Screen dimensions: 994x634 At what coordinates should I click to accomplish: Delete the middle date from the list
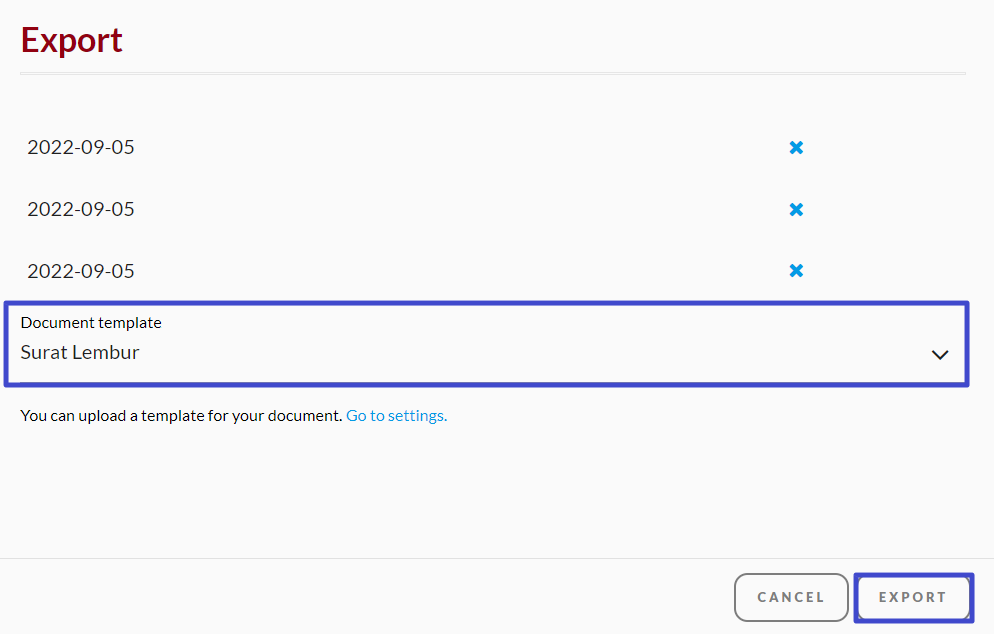pos(796,210)
